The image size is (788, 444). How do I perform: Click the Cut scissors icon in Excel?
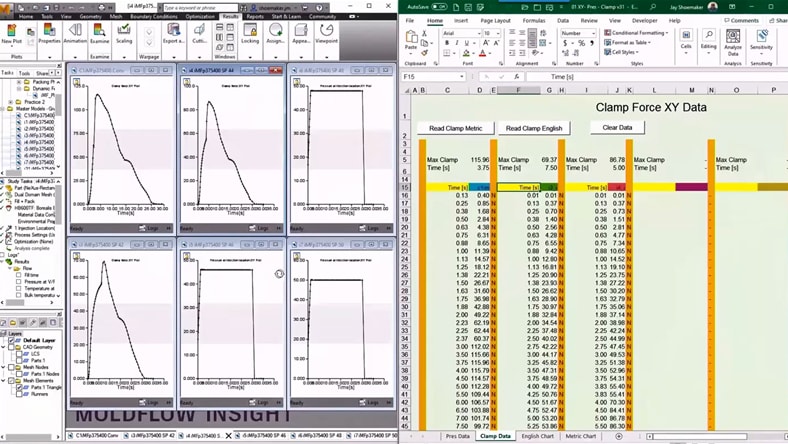pyautogui.click(x=425, y=33)
